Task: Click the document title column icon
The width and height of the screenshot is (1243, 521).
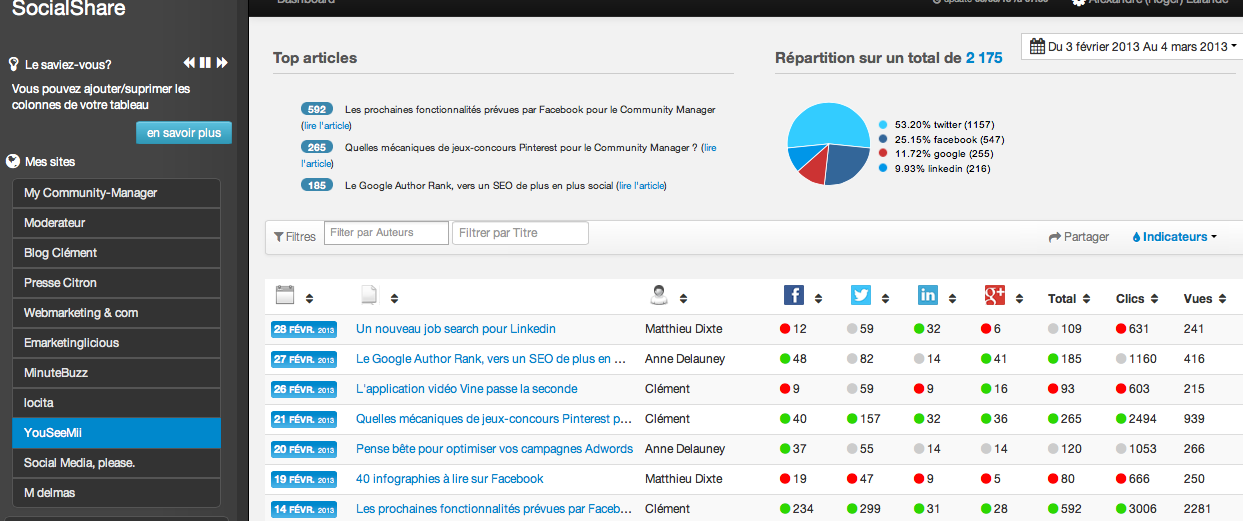Action: (369, 295)
